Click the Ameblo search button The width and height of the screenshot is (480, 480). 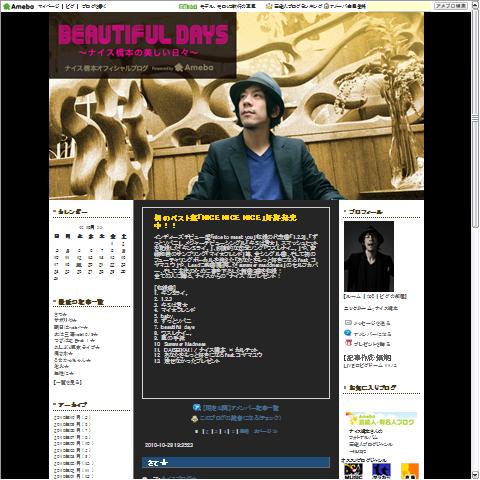point(451,6)
